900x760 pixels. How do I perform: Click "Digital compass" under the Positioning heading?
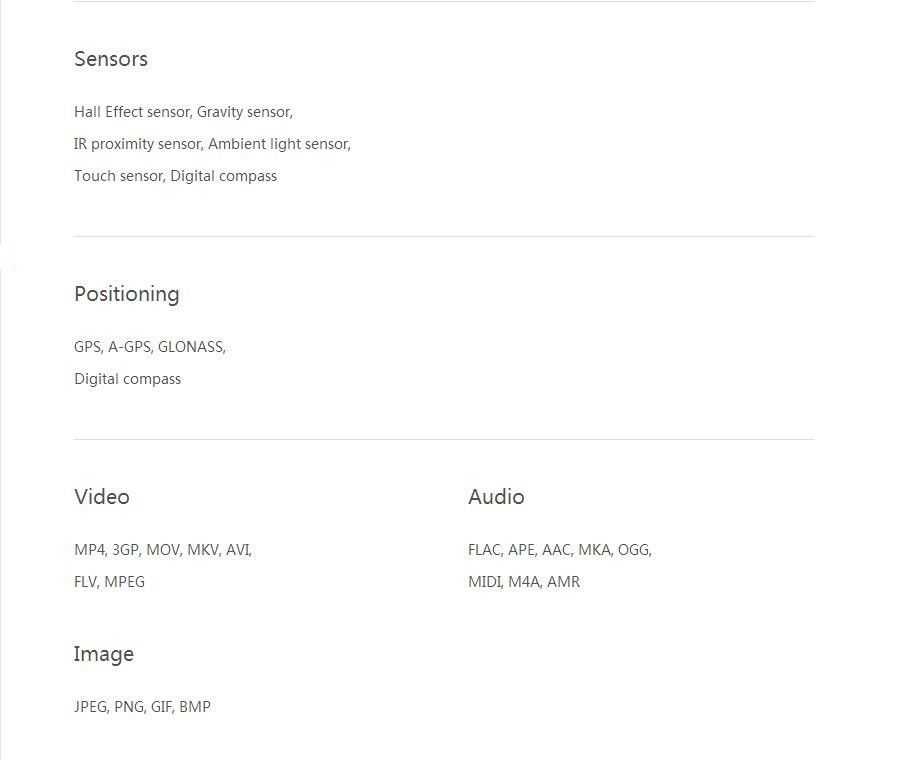click(127, 379)
